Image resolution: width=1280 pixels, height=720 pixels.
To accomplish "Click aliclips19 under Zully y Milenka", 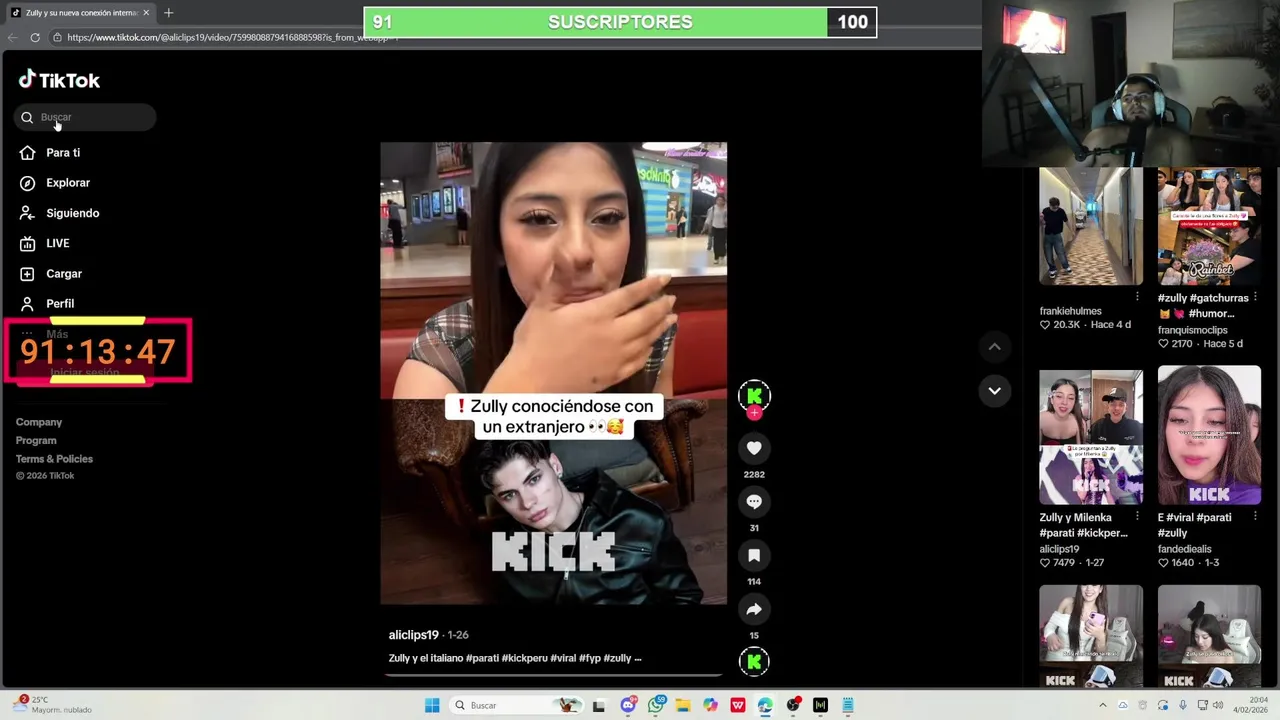I will pyautogui.click(x=1059, y=549).
